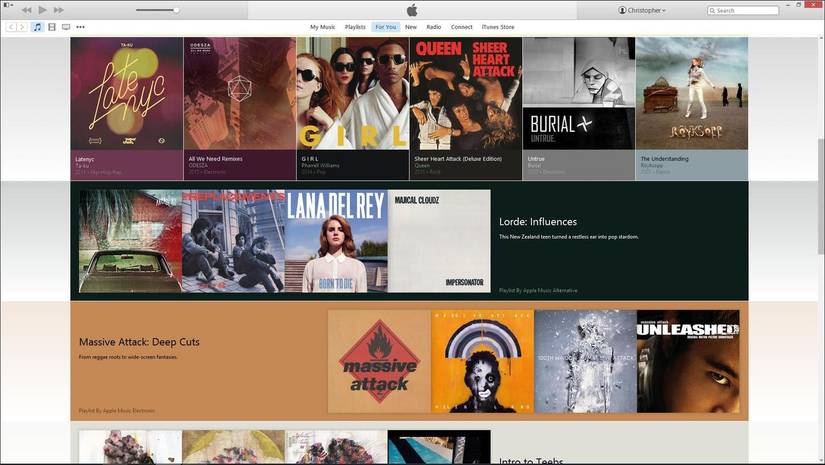Click the rewind/previous track button

26,10
